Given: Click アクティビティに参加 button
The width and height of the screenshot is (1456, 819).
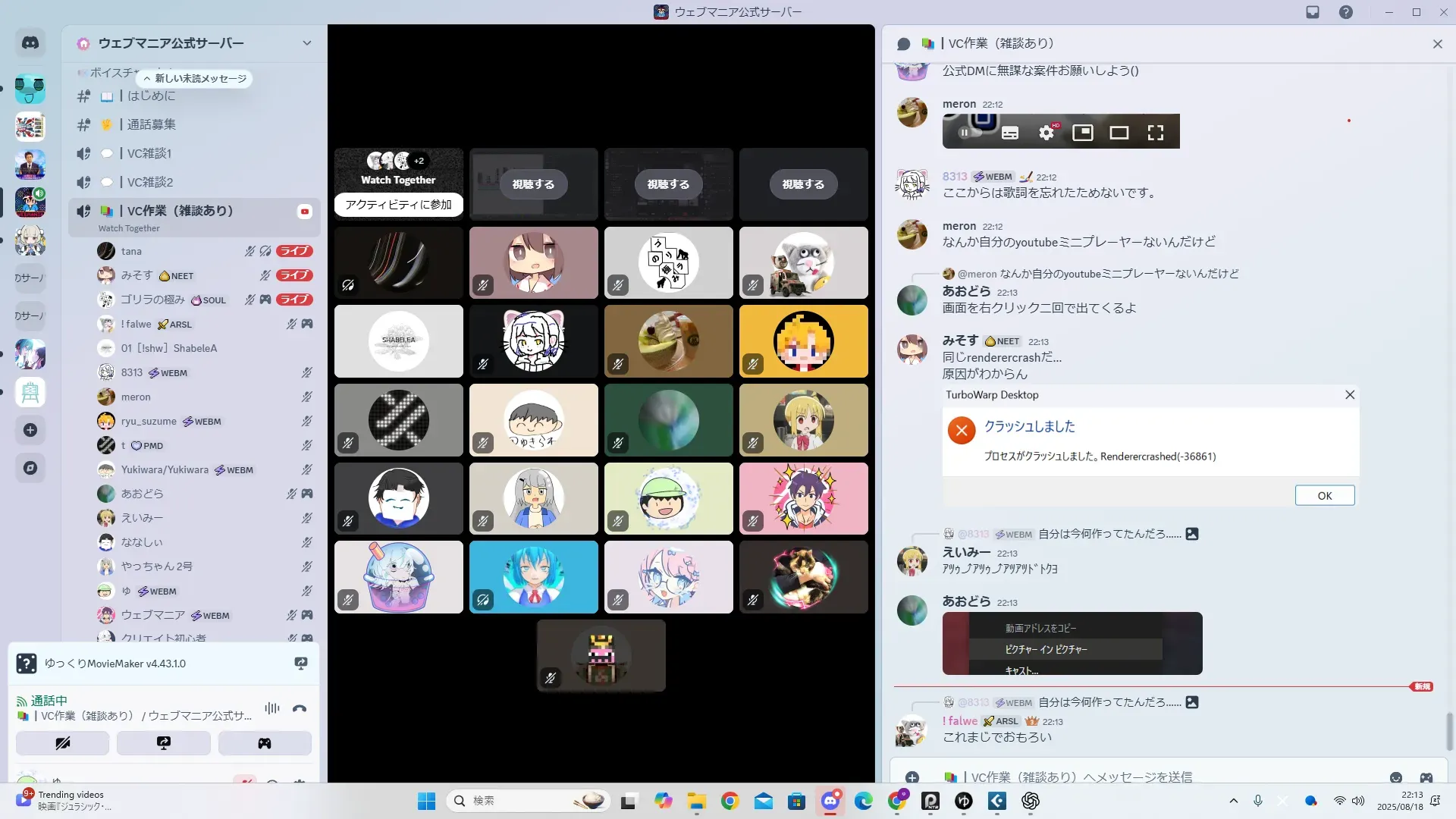Looking at the screenshot, I should [398, 205].
